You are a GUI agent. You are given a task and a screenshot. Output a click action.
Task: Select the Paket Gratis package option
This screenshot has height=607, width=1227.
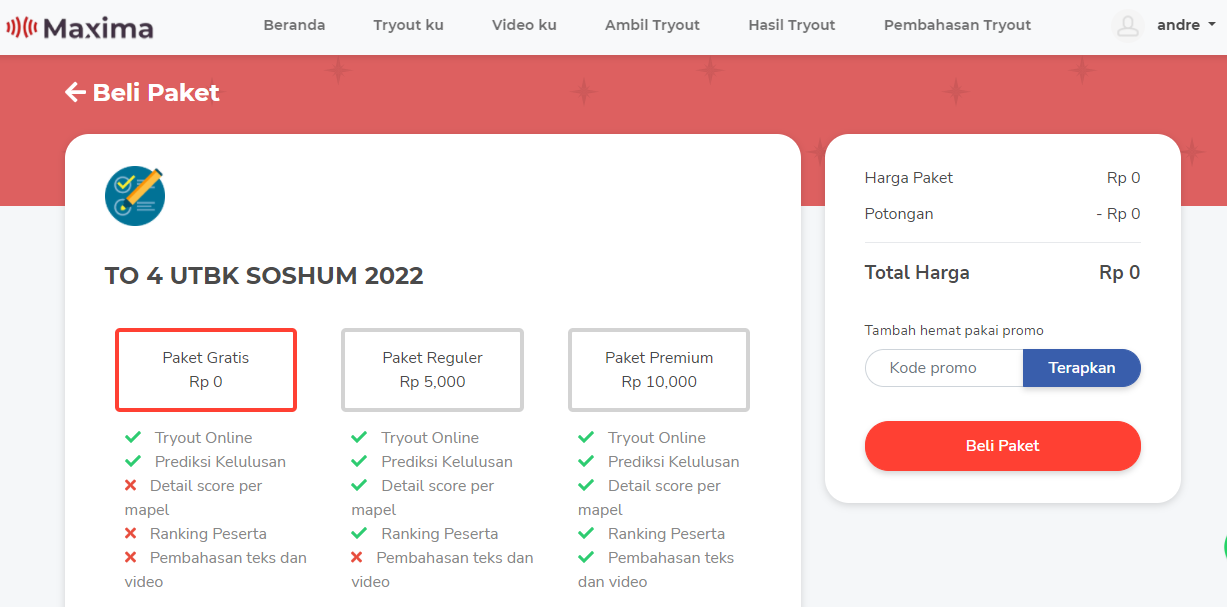(206, 369)
